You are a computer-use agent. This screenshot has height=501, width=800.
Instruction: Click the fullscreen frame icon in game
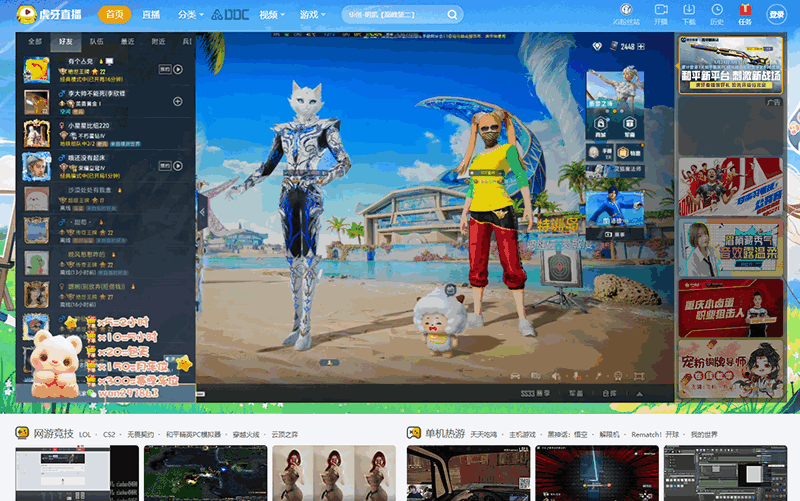point(639,376)
